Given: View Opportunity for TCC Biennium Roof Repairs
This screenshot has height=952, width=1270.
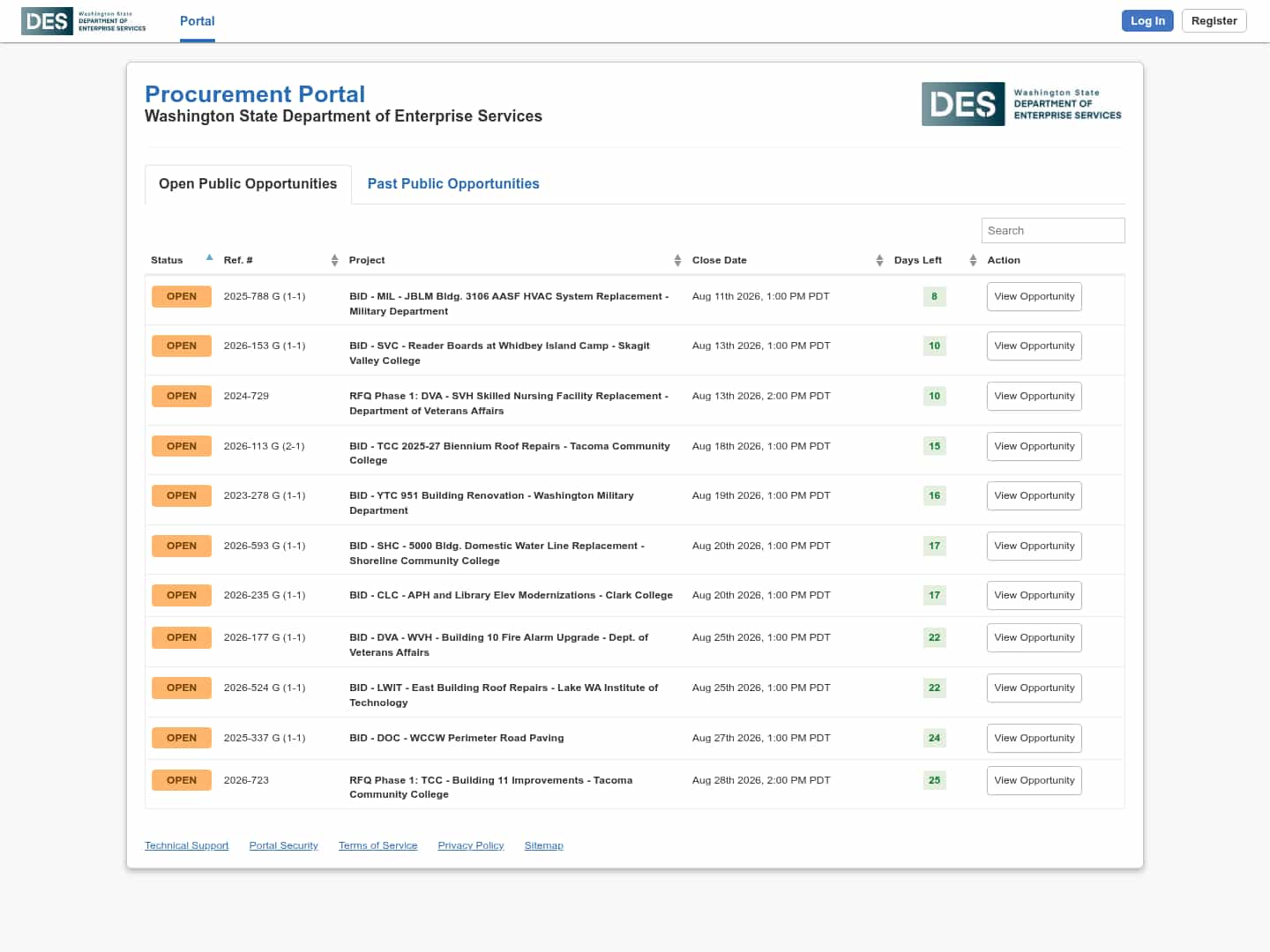Looking at the screenshot, I should [x=1035, y=447].
